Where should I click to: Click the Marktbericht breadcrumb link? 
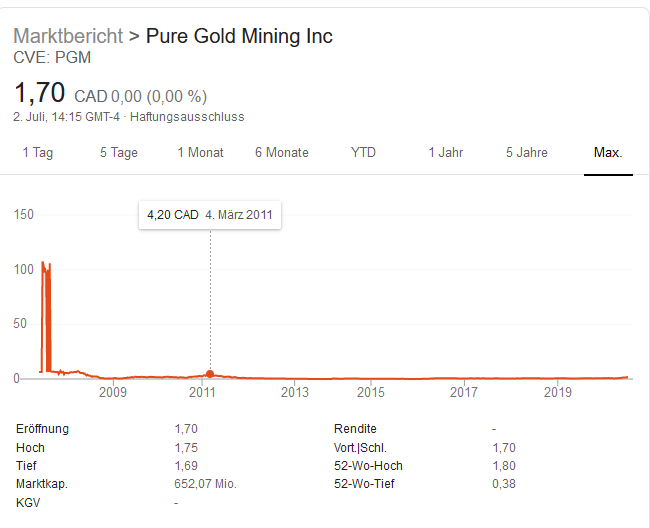coord(68,36)
